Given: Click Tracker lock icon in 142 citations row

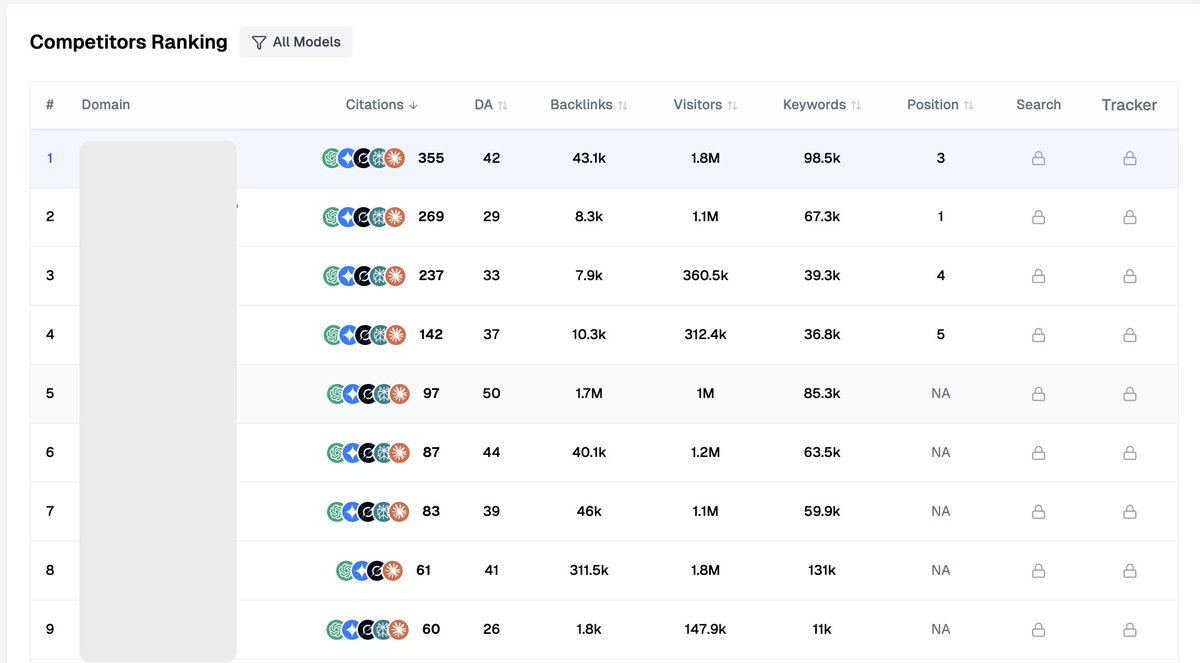Looking at the screenshot, I should click(x=1129, y=335).
